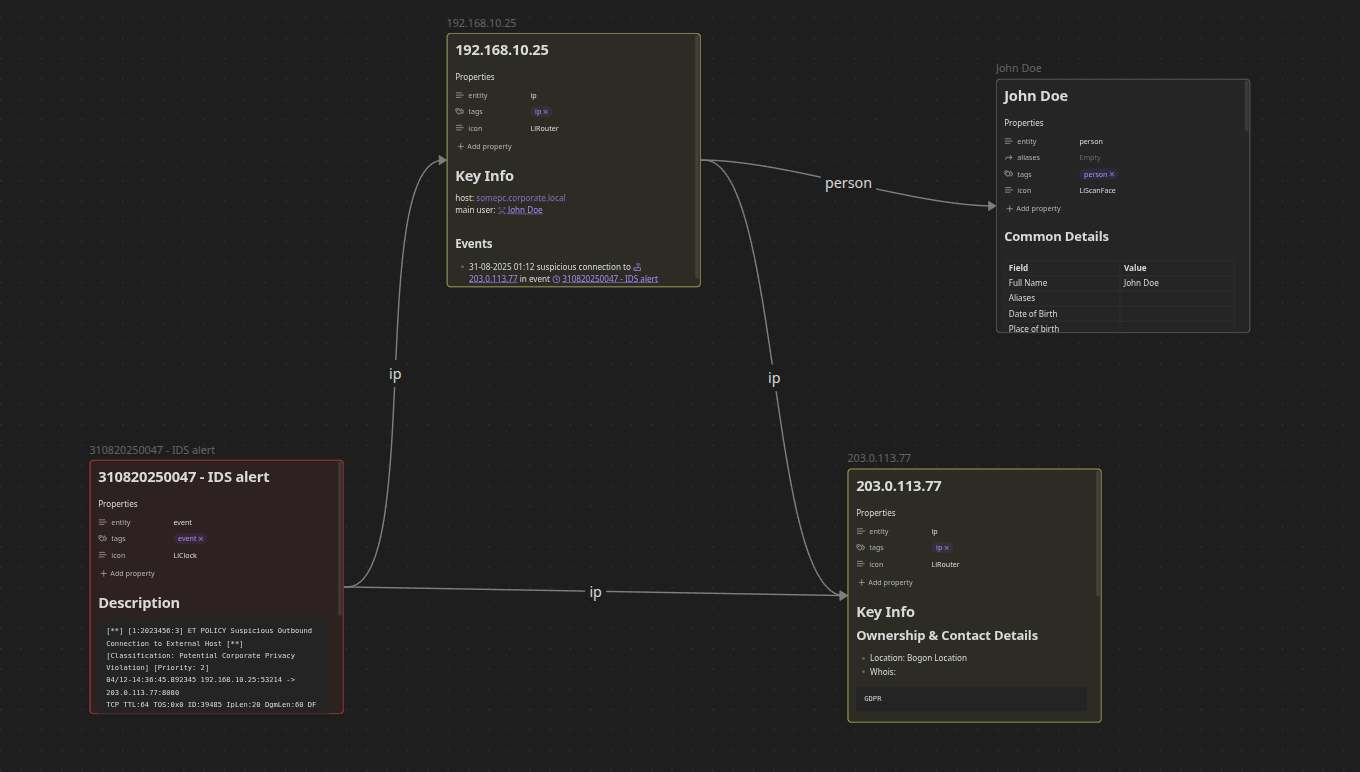Click the icon-field list icon in 203.0.113.77 properties
Viewport: 1360px width, 772px height.
click(861, 564)
